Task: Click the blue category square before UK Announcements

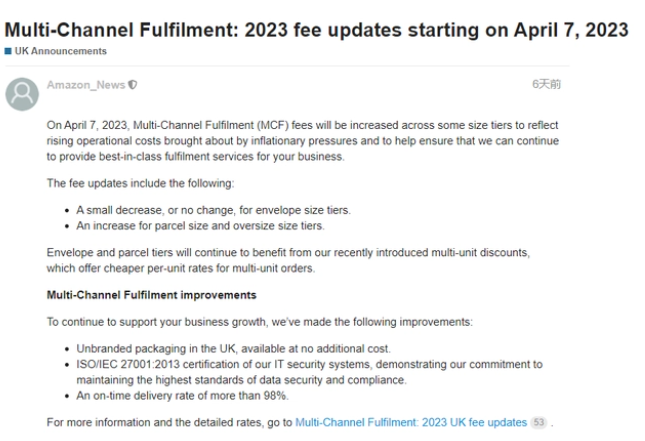Action: pos(8,51)
